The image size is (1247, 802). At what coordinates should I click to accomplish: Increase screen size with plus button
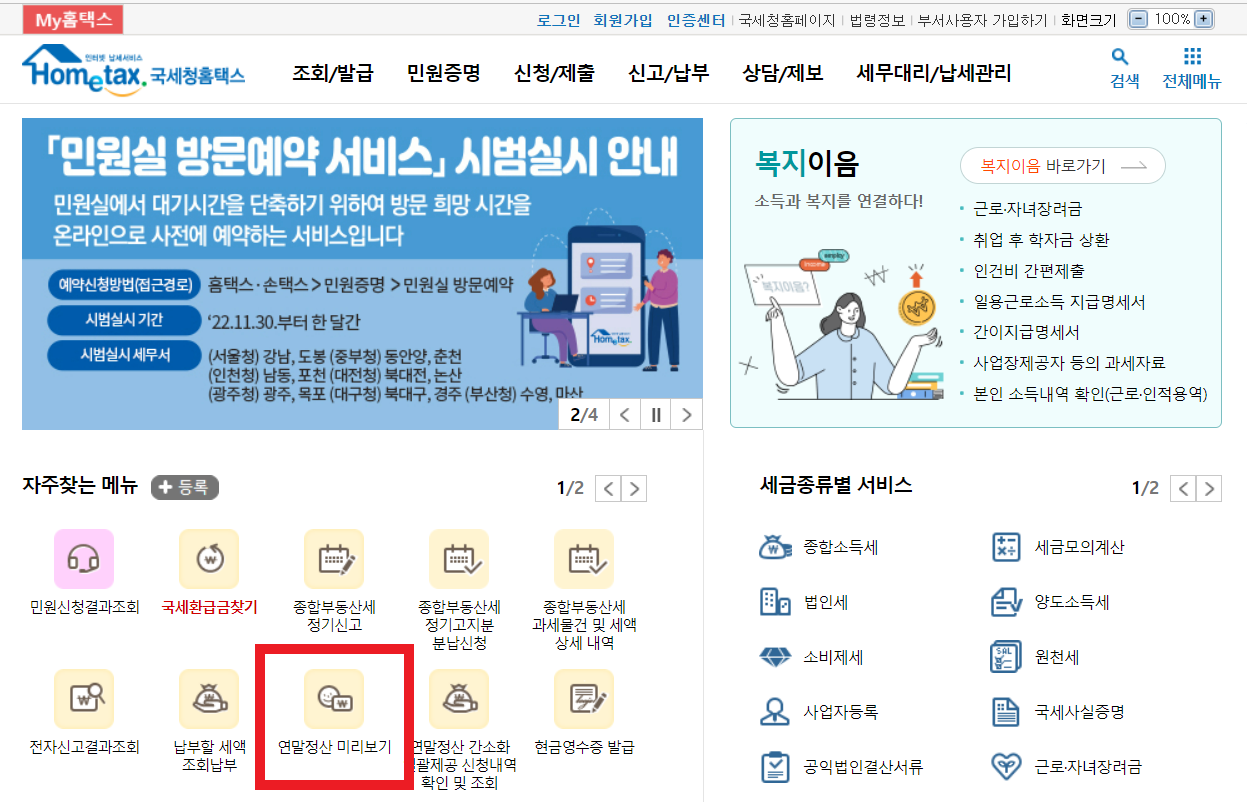[x=1204, y=19]
